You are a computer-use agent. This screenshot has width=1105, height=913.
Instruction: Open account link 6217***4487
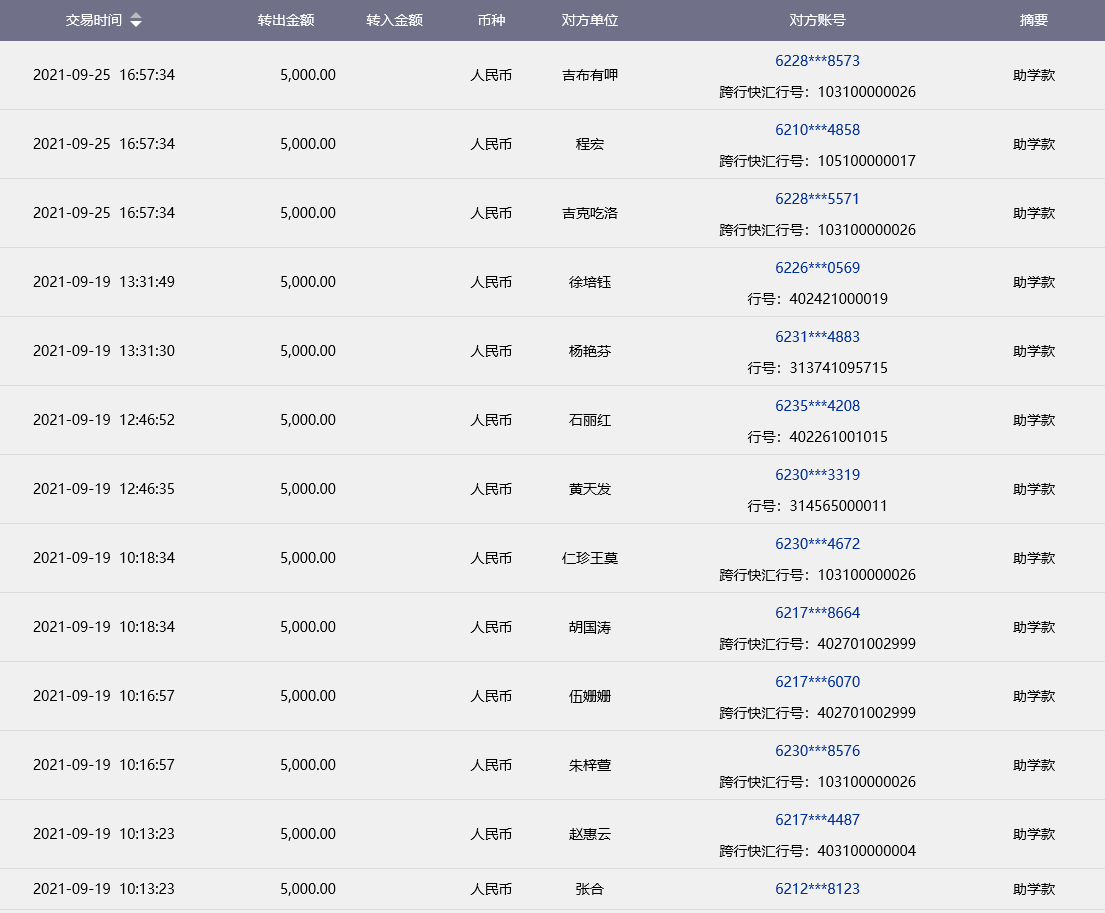click(x=817, y=820)
